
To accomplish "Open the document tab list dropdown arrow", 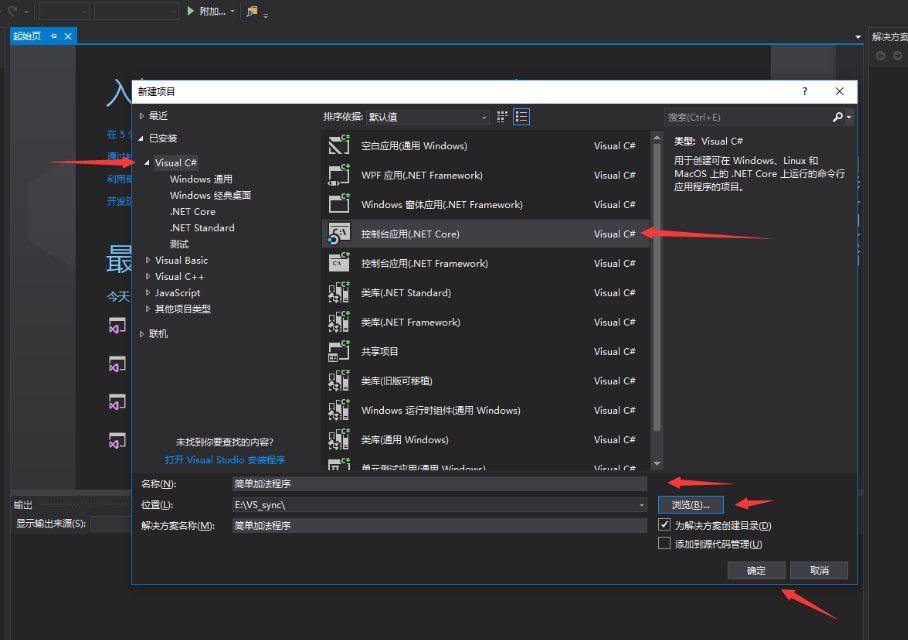I will click(858, 37).
